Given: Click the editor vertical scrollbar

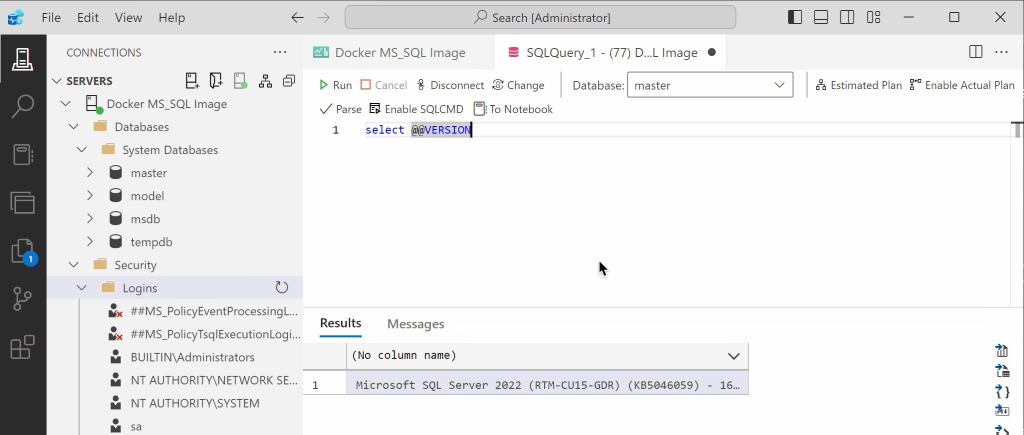Looking at the screenshot, I should click(x=1017, y=130).
